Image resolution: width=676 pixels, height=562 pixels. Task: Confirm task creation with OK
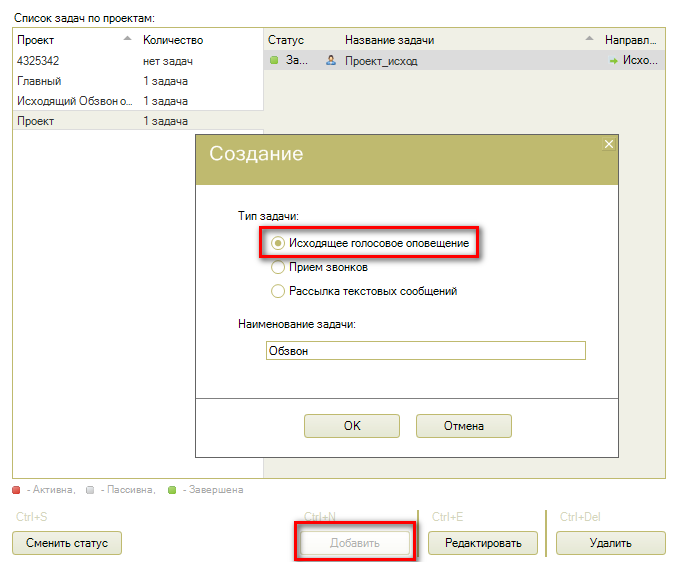pos(351,426)
